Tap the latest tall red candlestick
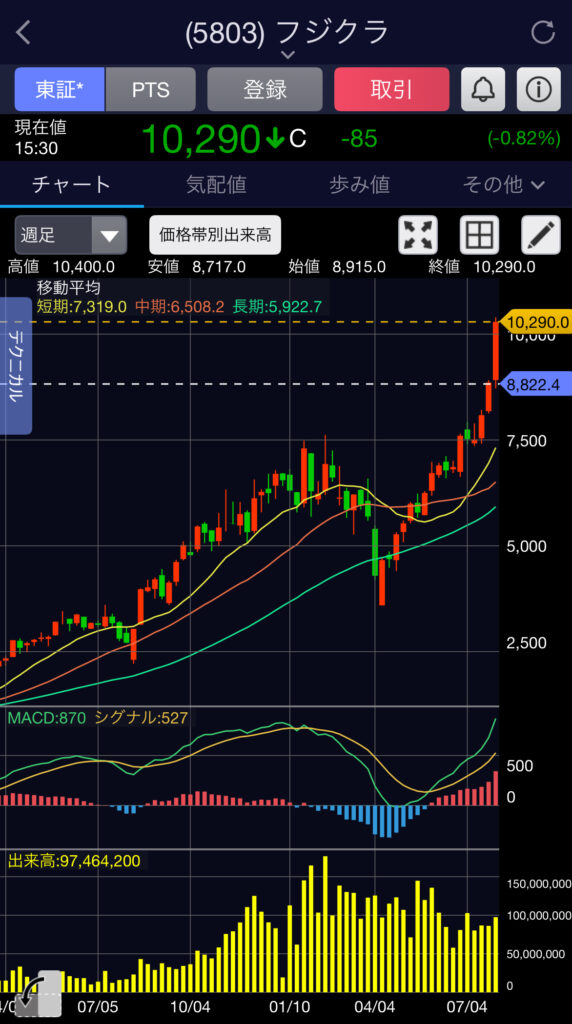 tap(495, 351)
